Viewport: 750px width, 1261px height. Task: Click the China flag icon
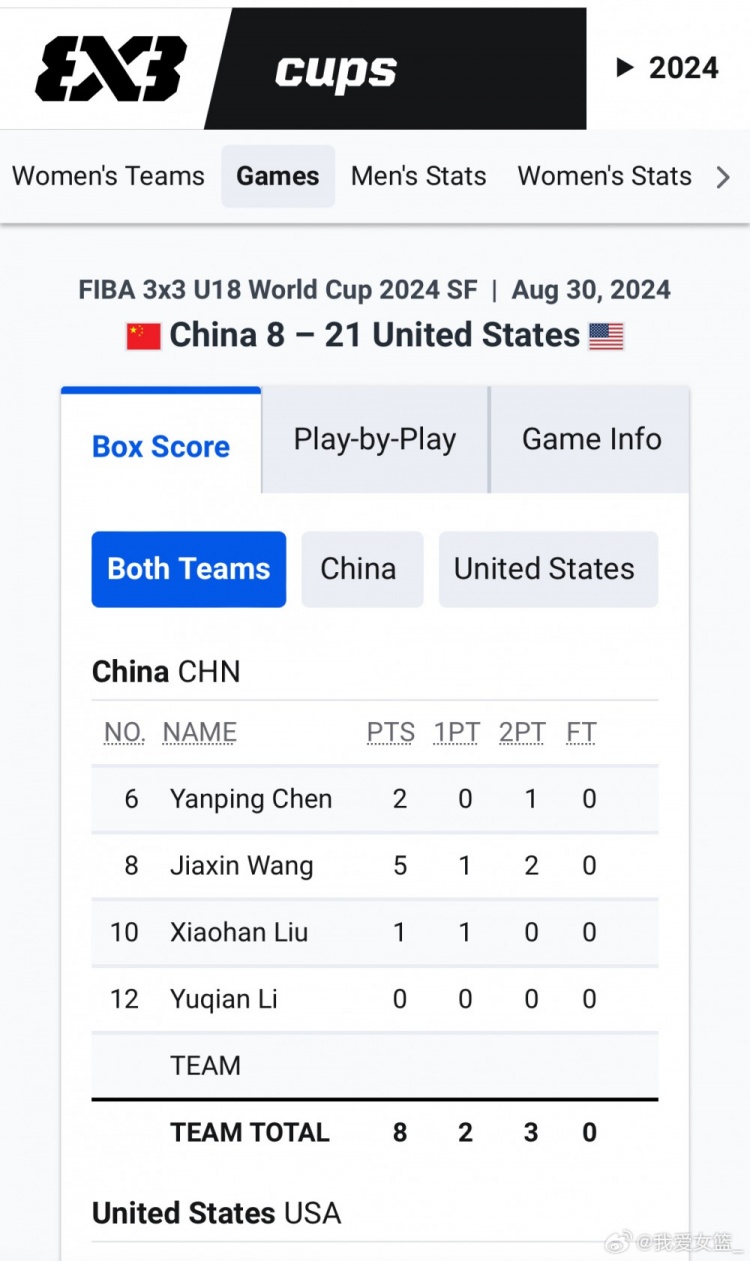[143, 336]
